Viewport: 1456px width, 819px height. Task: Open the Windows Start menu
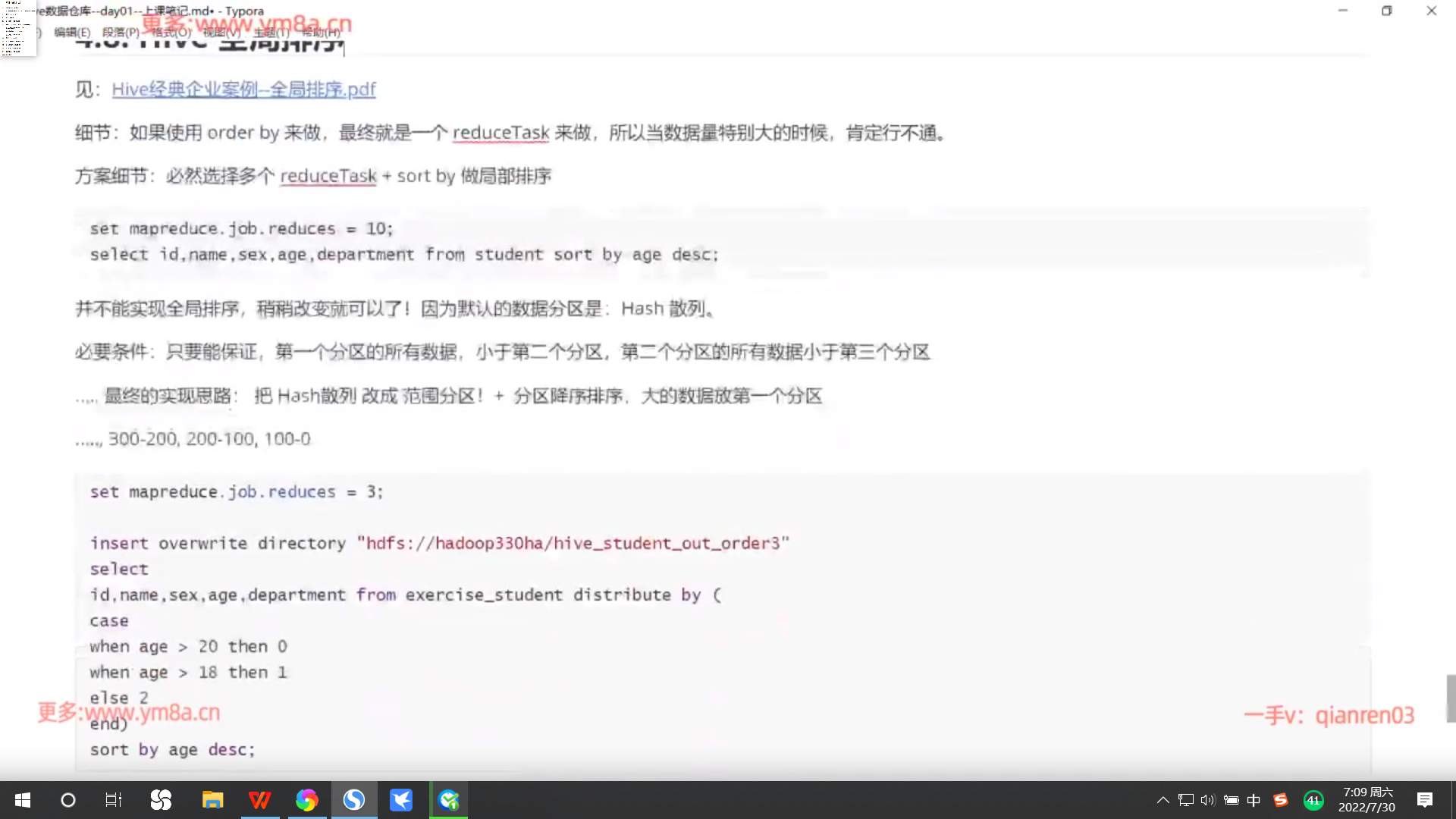pyautogui.click(x=23, y=800)
